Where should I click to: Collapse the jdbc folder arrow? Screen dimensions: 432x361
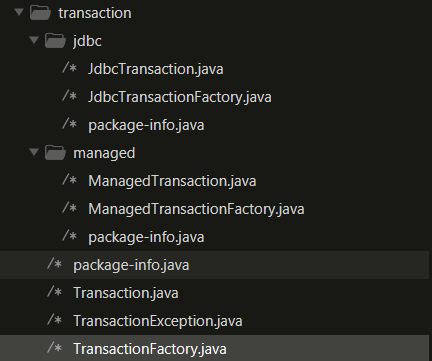(34, 41)
